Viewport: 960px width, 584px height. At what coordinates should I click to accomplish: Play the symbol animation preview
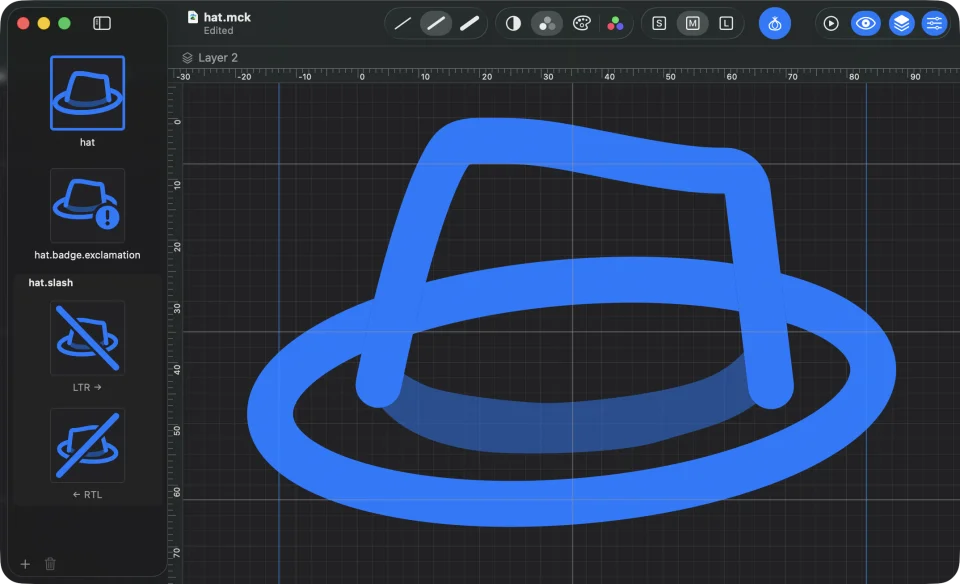[x=831, y=24]
